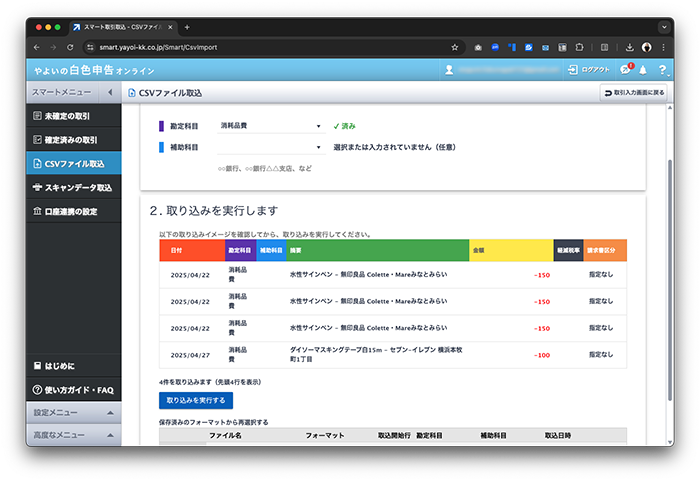
Task: Click the blue 補助科目 column header
Action: [x=271, y=250]
